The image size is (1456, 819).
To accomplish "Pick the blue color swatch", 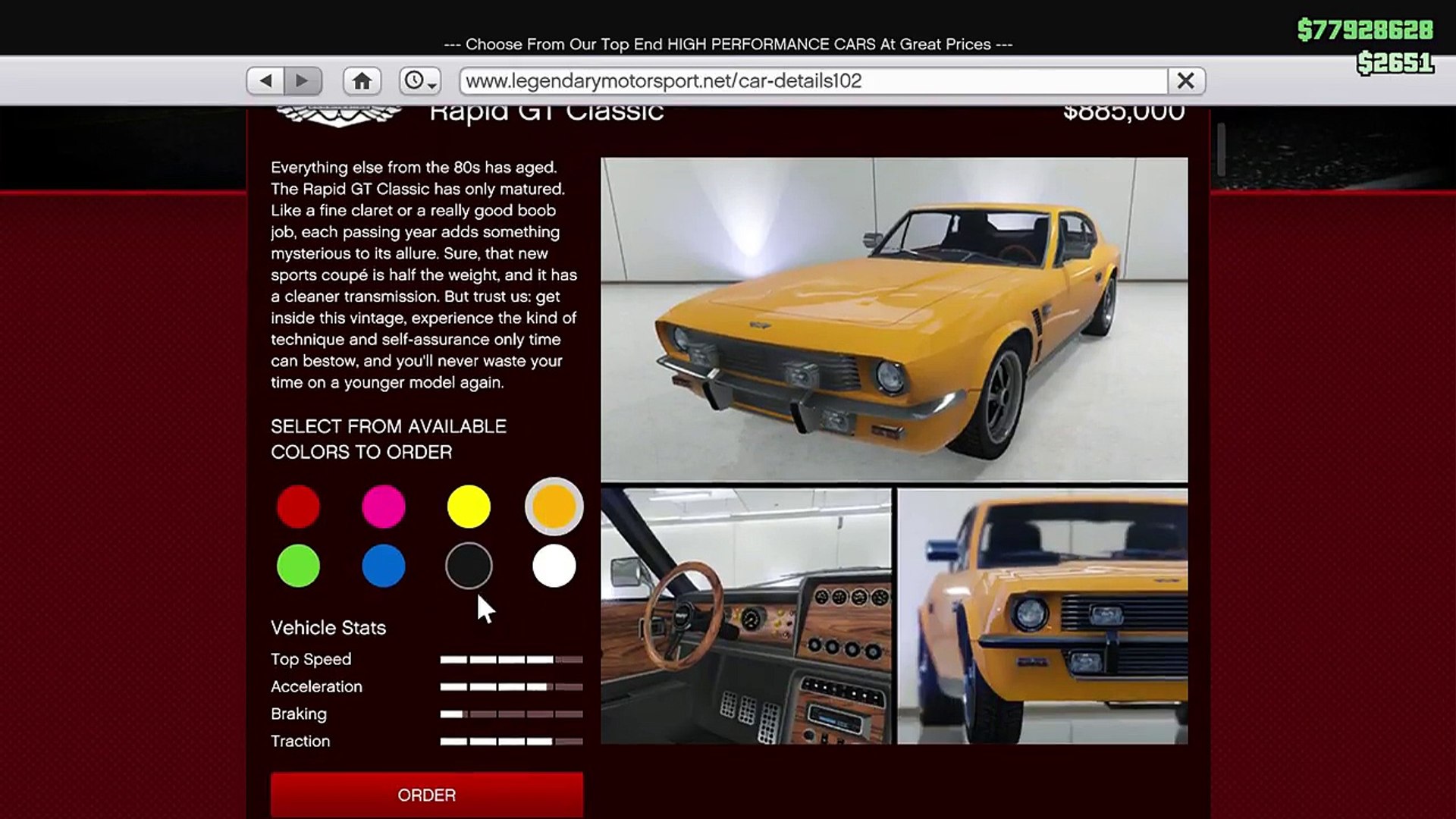I will (x=384, y=566).
